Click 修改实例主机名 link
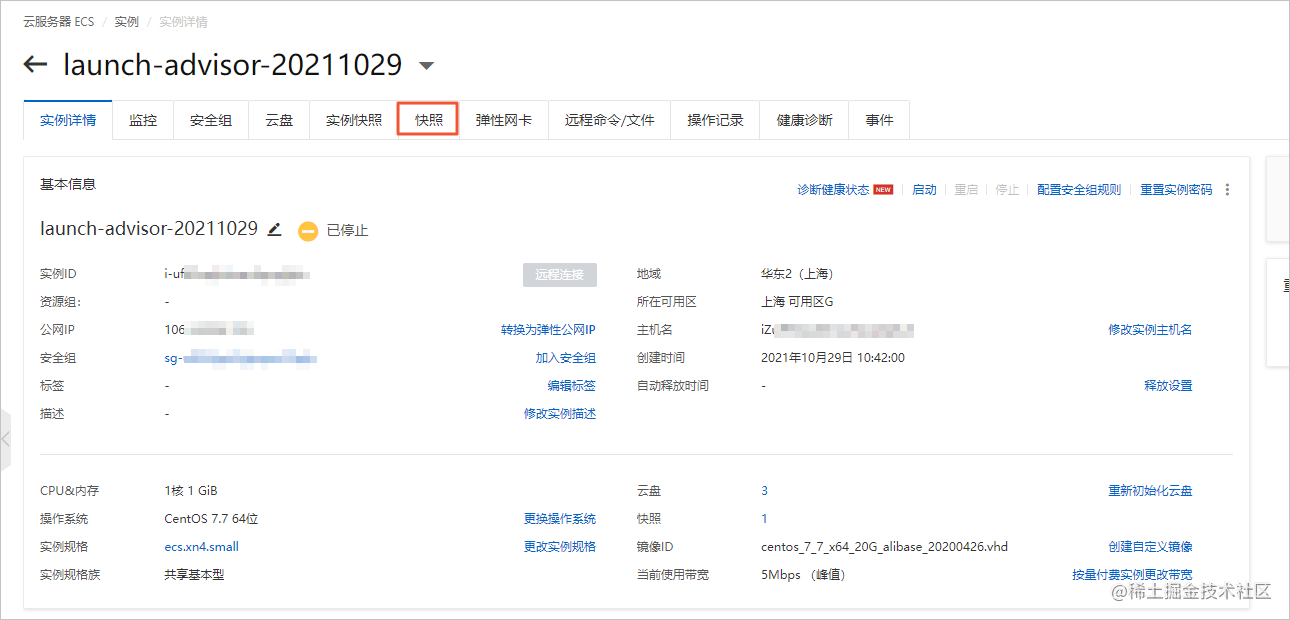The height and width of the screenshot is (620, 1290). tap(1150, 330)
